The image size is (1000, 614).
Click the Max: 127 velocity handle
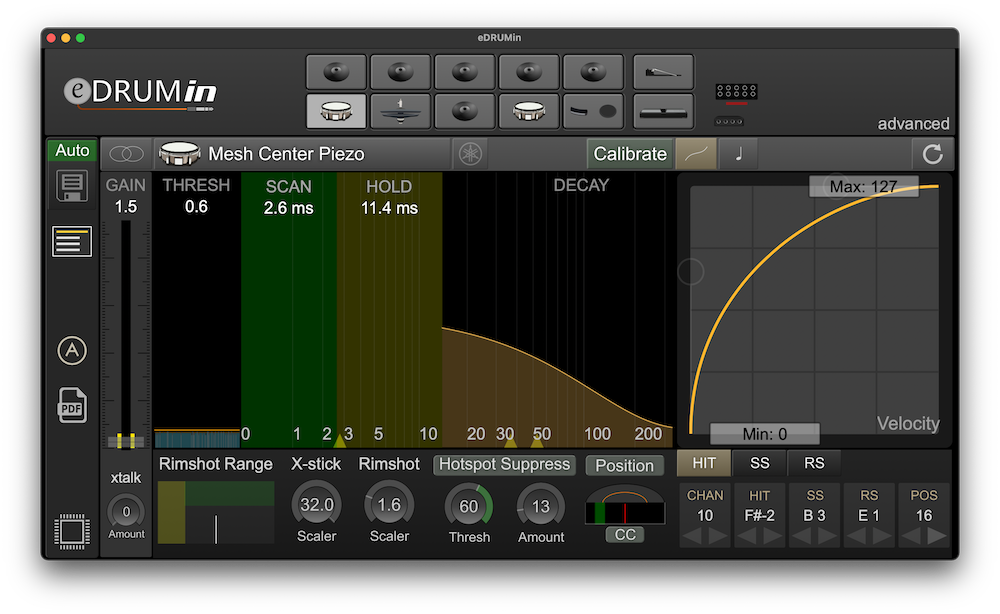pyautogui.click(x=864, y=187)
